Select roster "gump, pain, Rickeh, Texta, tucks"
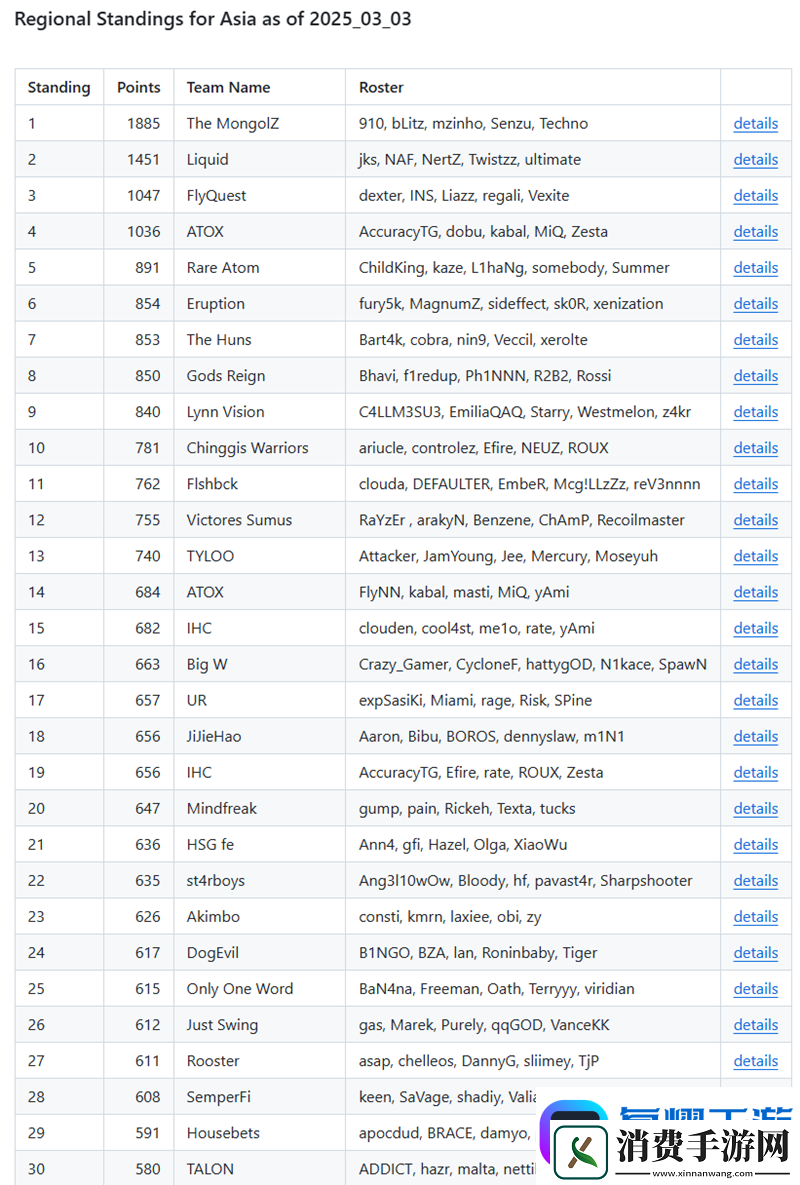This screenshot has height=1185, width=800. pyautogui.click(x=467, y=809)
